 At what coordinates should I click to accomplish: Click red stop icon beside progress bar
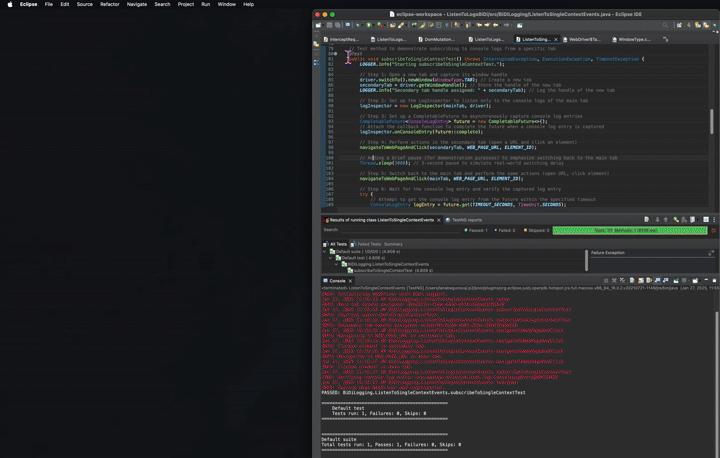point(713,230)
